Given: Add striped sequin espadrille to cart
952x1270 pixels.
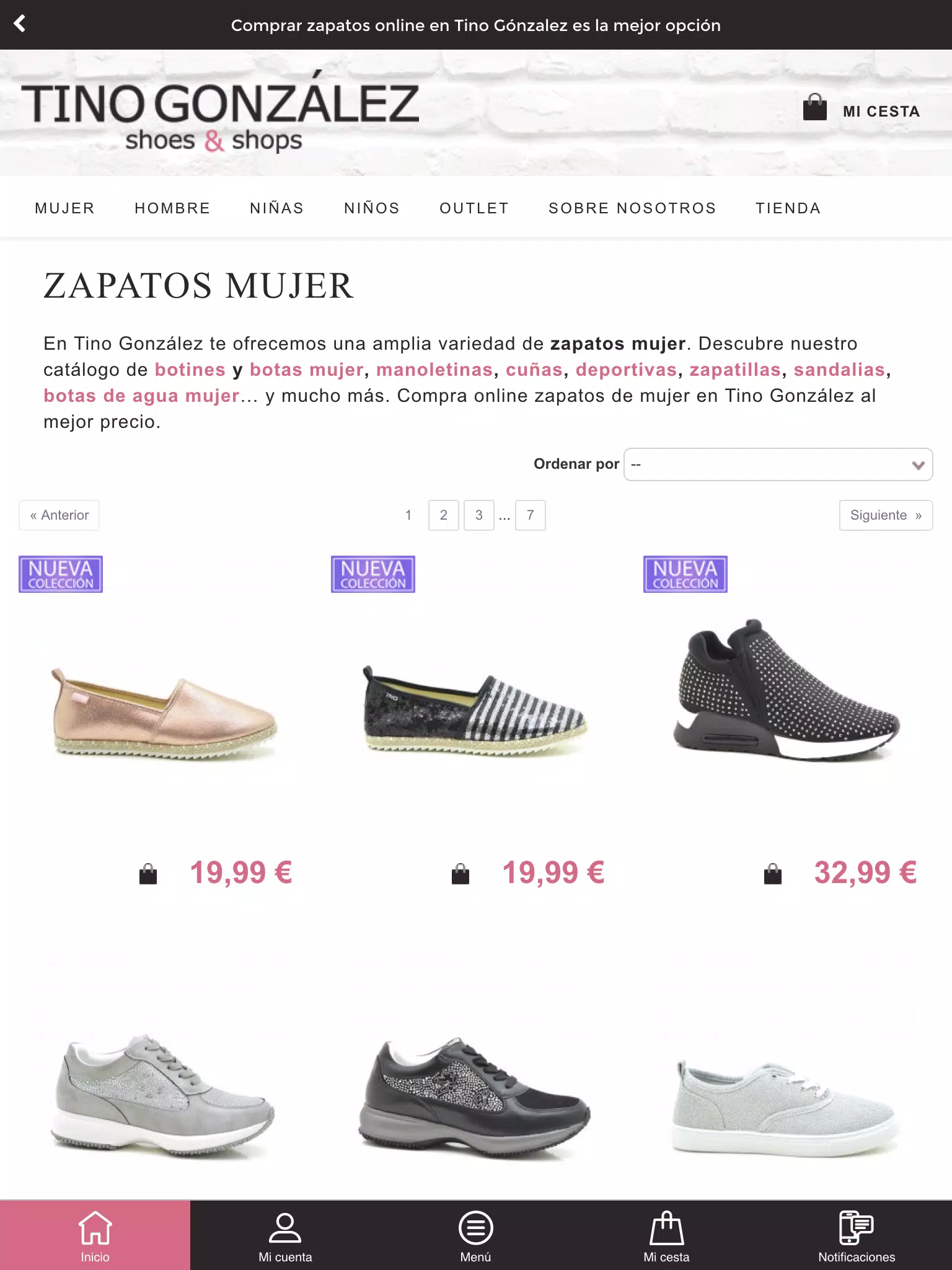Looking at the screenshot, I should click(461, 874).
